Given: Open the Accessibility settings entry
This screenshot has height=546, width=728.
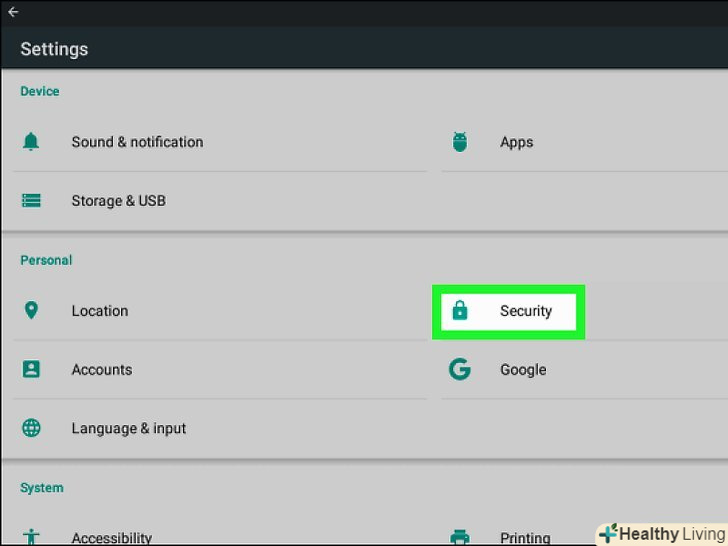Looking at the screenshot, I should [x=111, y=538].
